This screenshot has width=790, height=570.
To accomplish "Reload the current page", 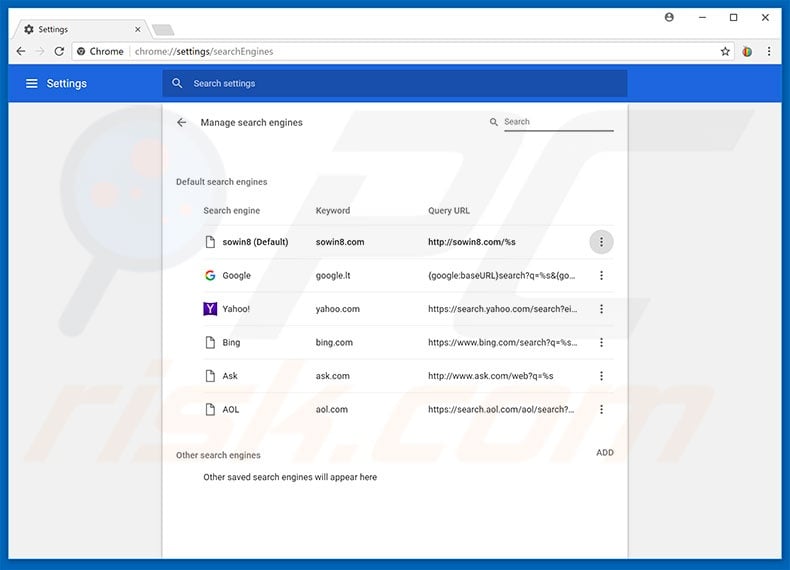I will point(59,51).
